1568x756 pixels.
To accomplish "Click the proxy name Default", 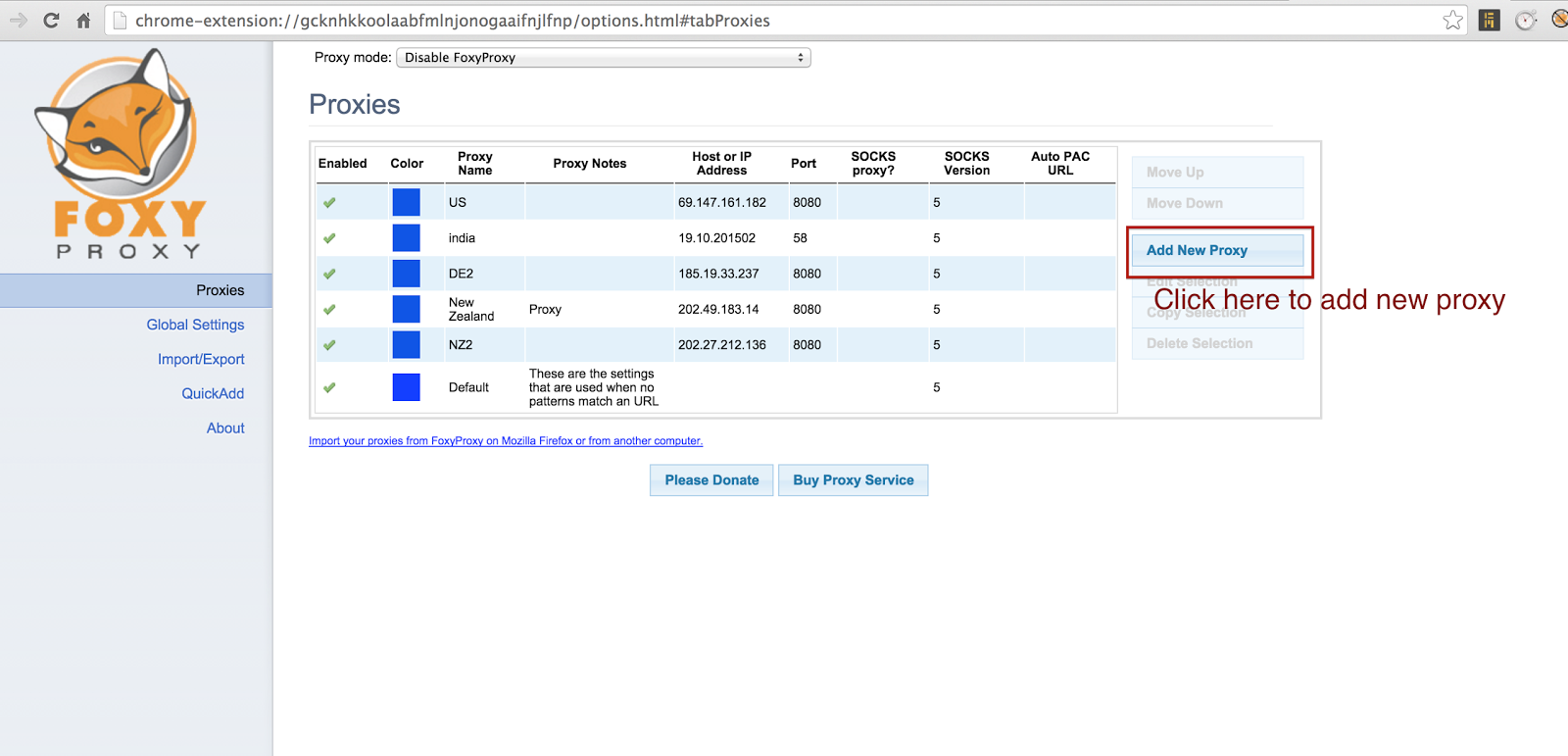I will 468,387.
